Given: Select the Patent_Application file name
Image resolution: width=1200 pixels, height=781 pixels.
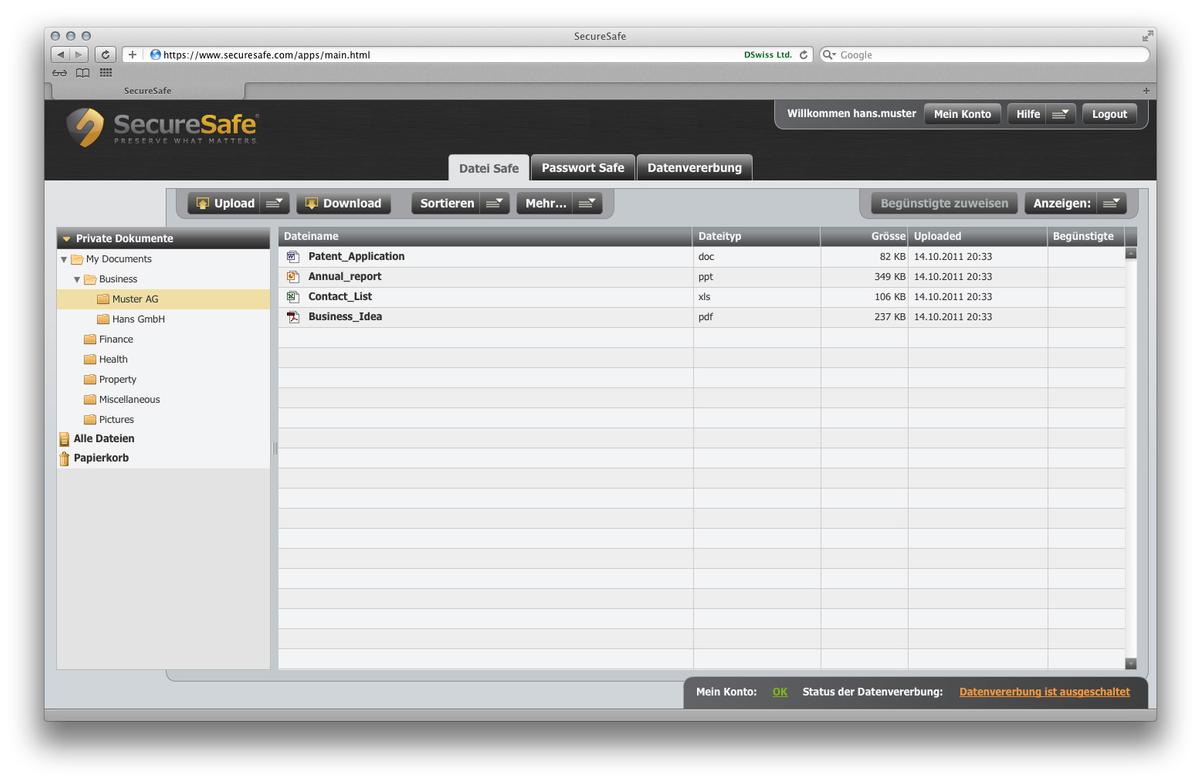Looking at the screenshot, I should coord(356,257).
